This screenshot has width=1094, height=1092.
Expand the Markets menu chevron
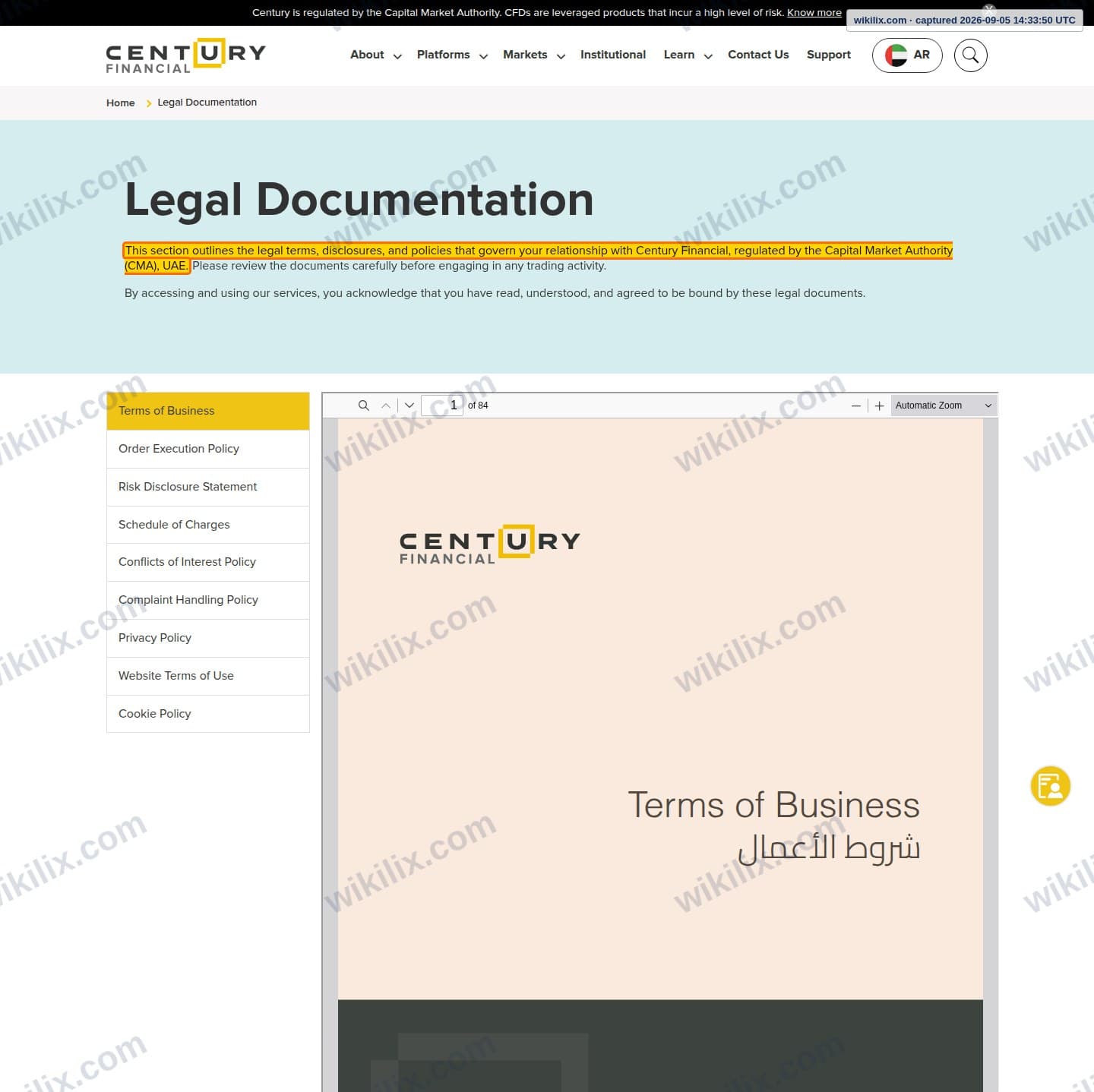point(561,56)
